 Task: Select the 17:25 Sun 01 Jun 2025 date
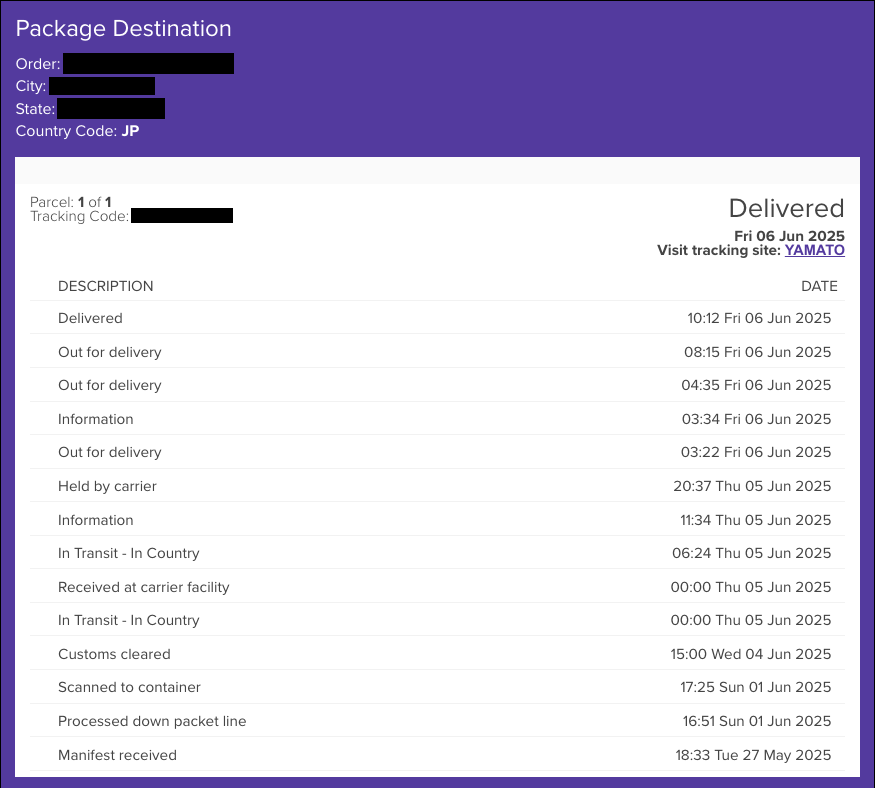click(756, 687)
